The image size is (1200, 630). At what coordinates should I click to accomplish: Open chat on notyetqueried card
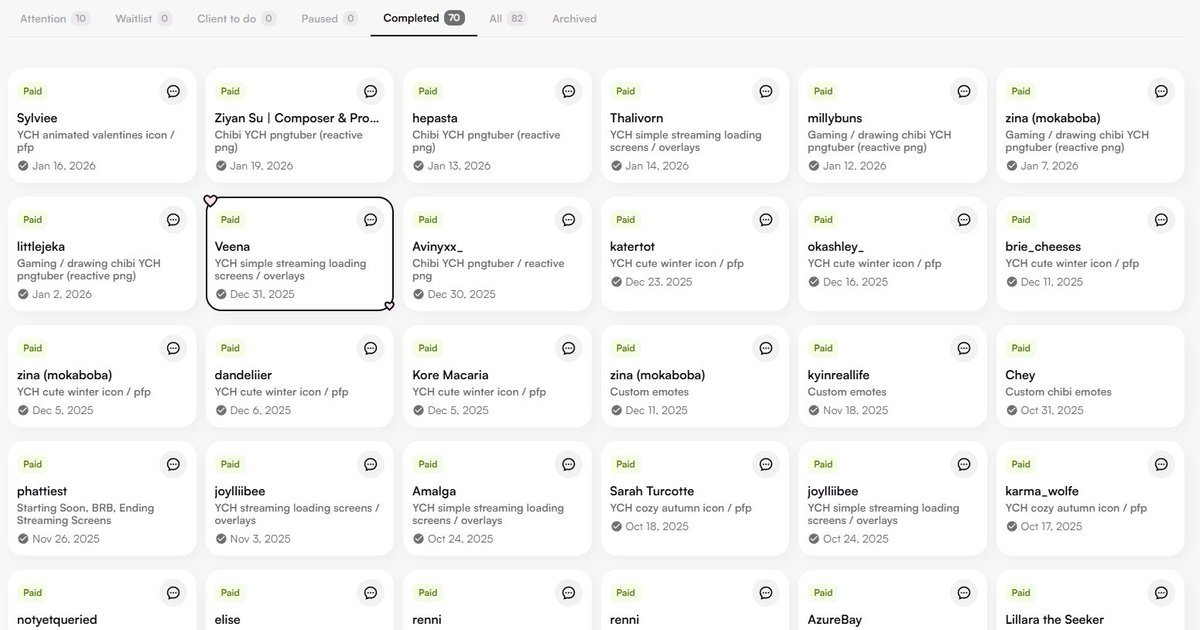click(173, 592)
